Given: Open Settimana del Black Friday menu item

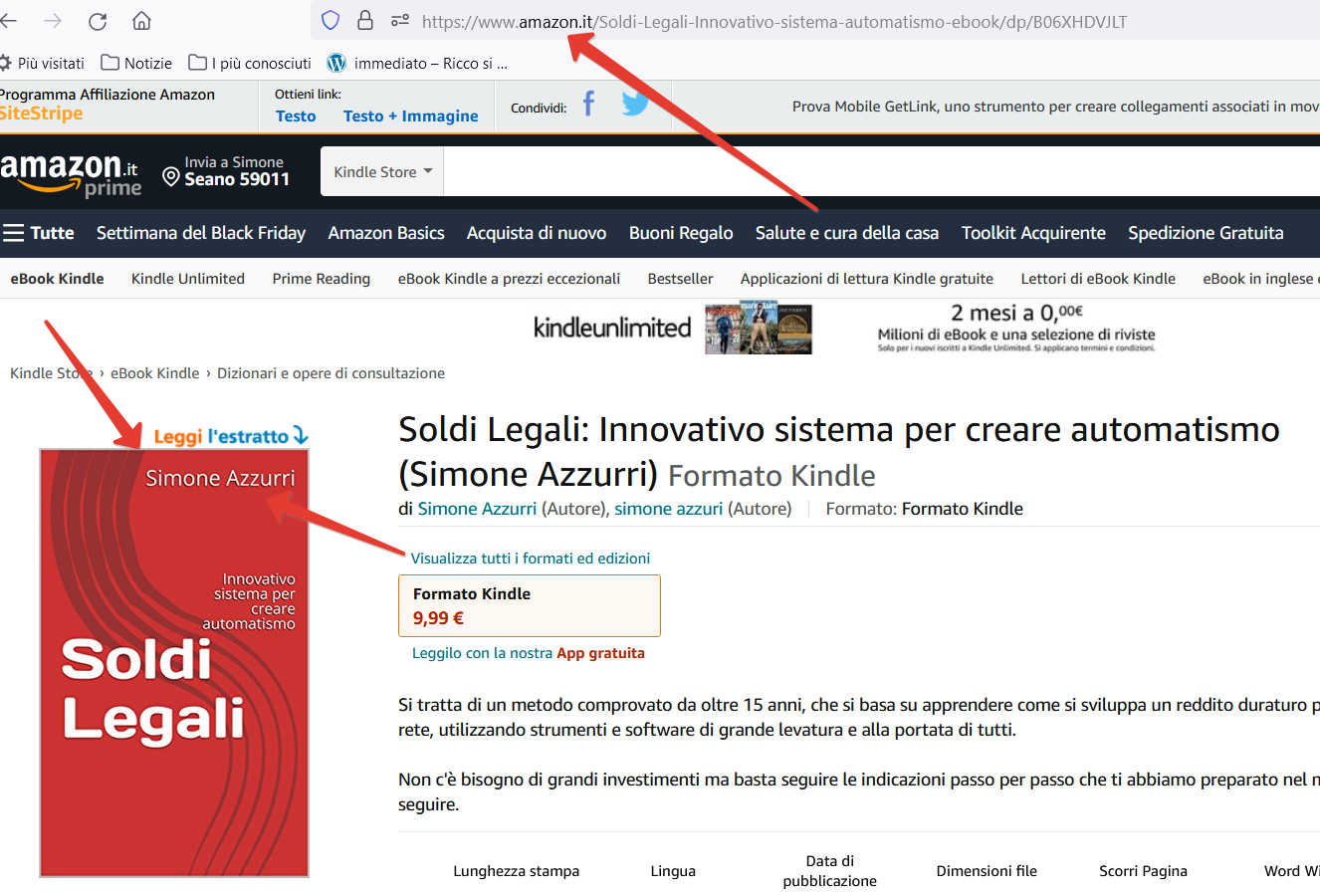Looking at the screenshot, I should [x=201, y=233].
